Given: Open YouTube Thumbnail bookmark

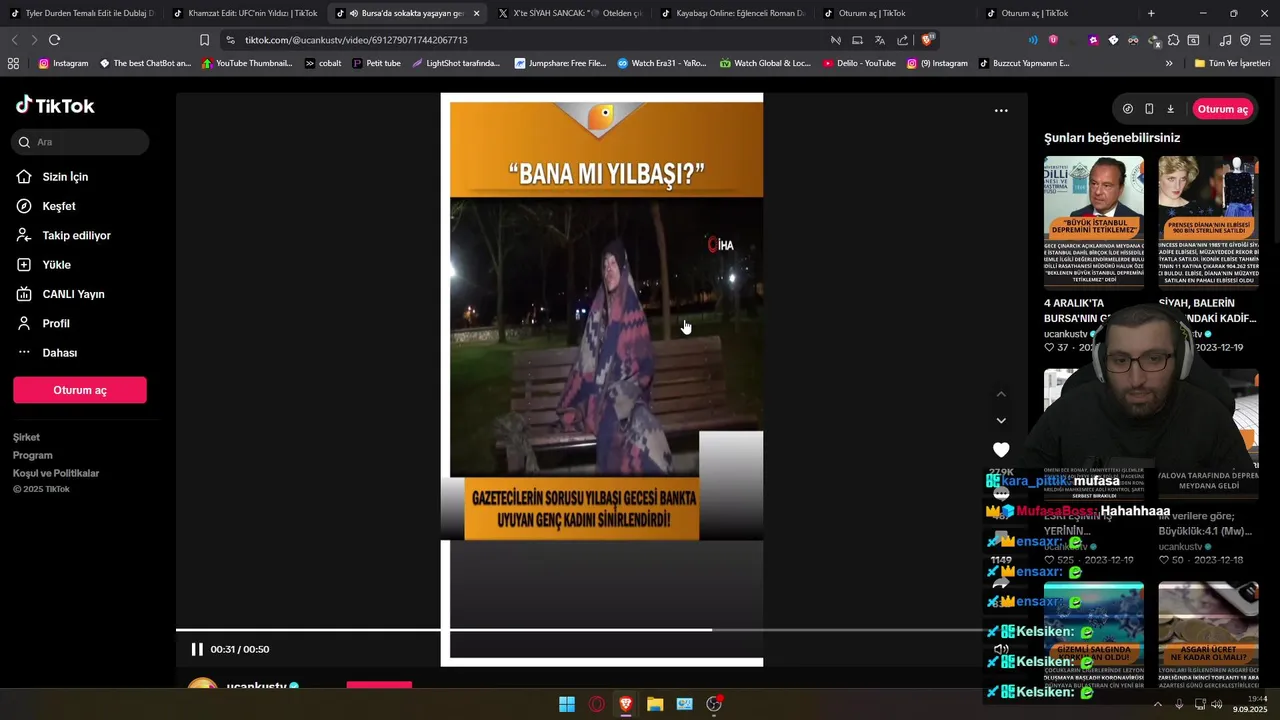Looking at the screenshot, I should click(x=247, y=63).
